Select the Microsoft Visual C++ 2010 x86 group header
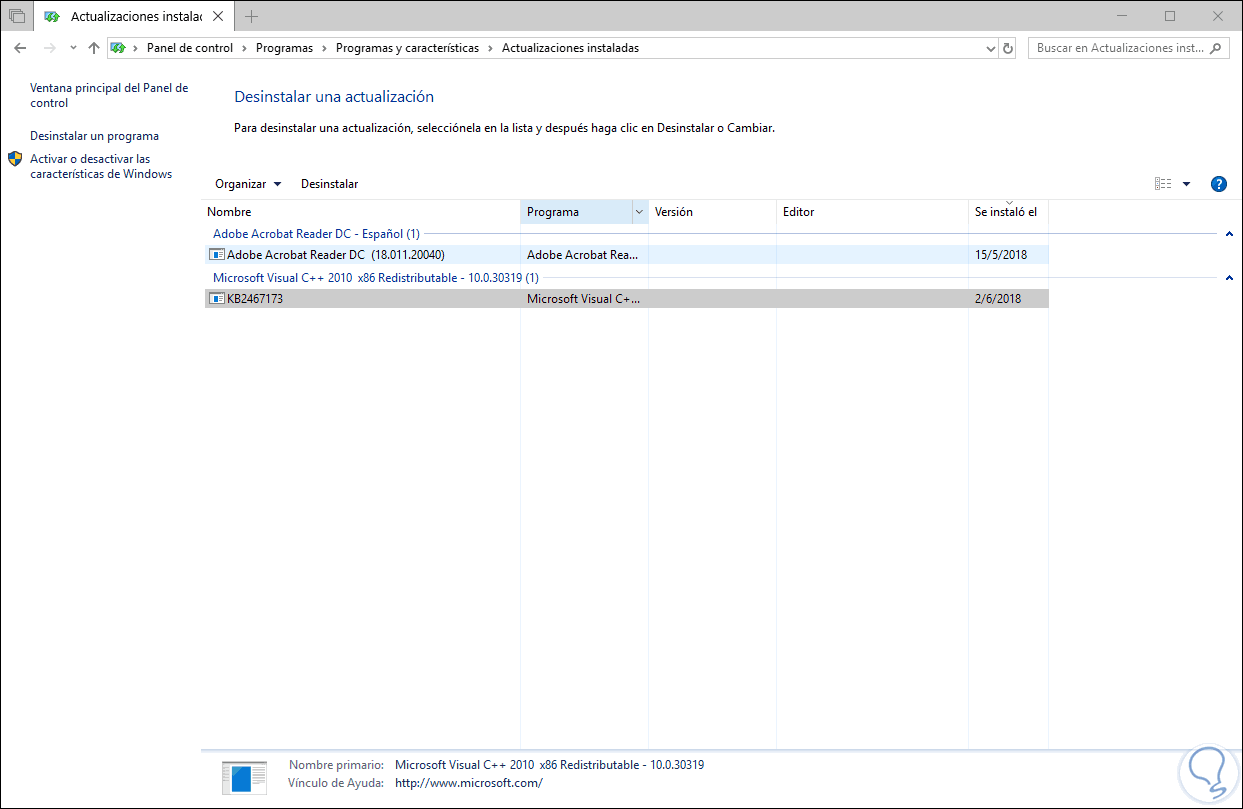Viewport: 1243px width, 809px height. pos(375,278)
